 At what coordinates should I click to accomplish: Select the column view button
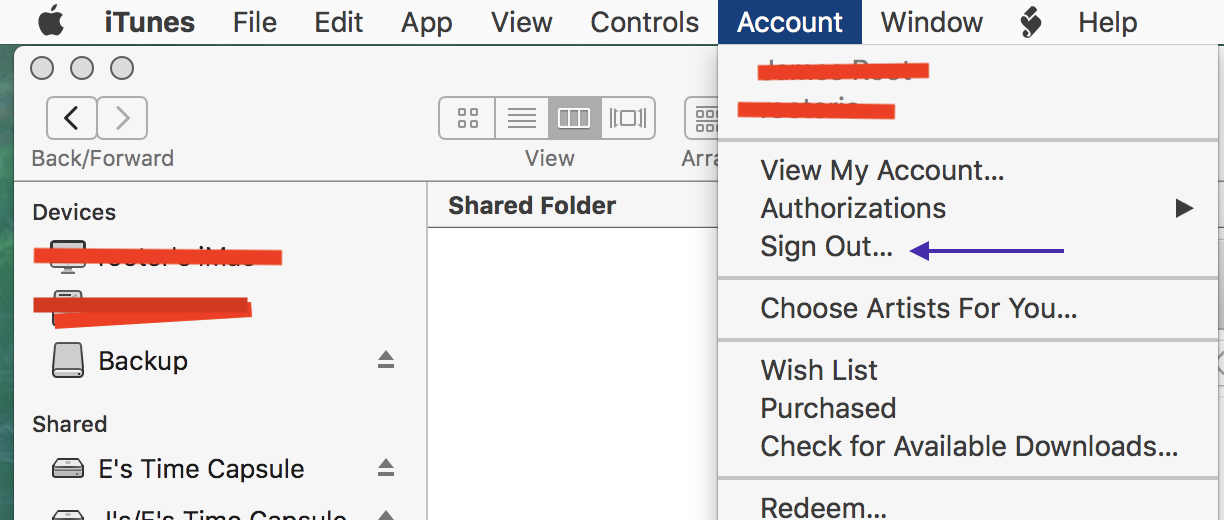574,118
